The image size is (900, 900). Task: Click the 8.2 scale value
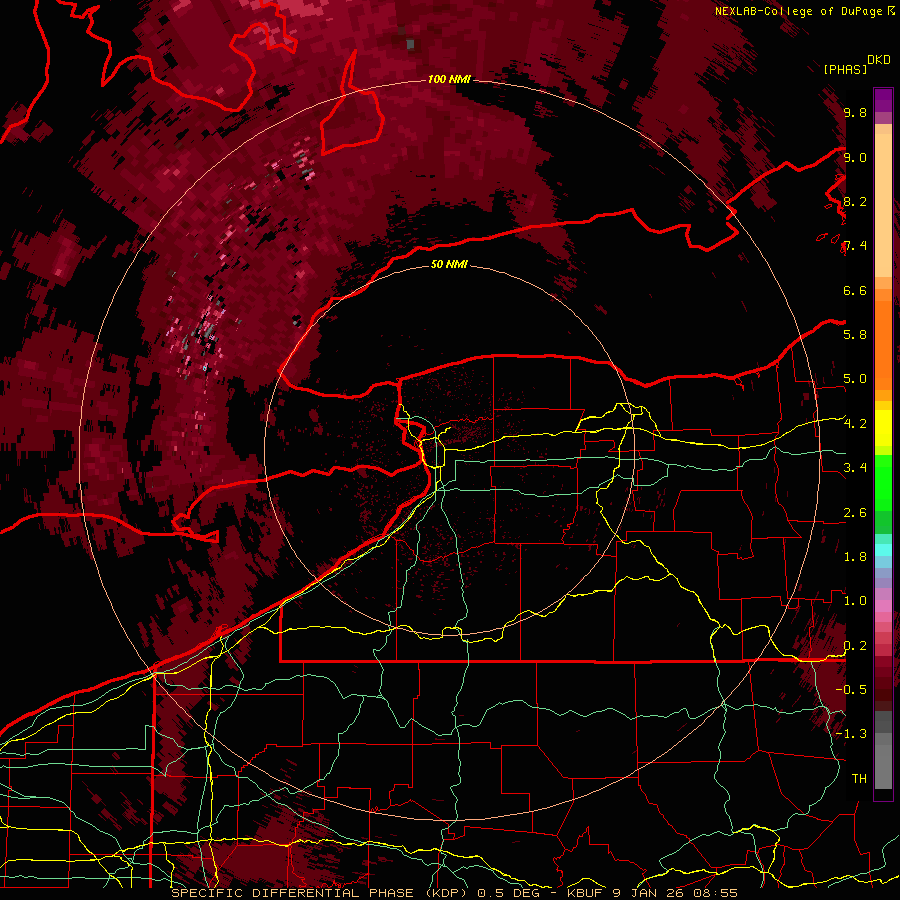(855, 201)
